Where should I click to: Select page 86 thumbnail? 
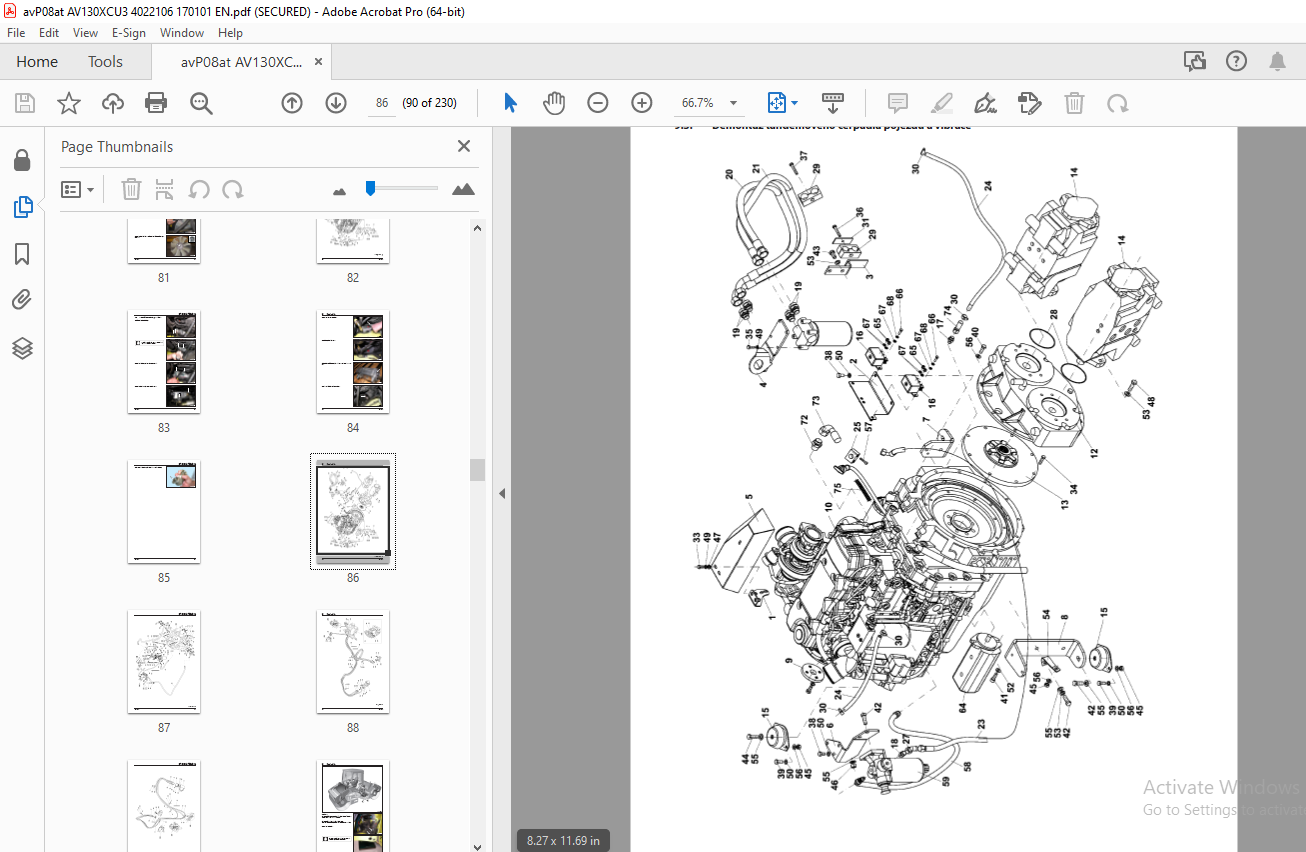[x=353, y=512]
